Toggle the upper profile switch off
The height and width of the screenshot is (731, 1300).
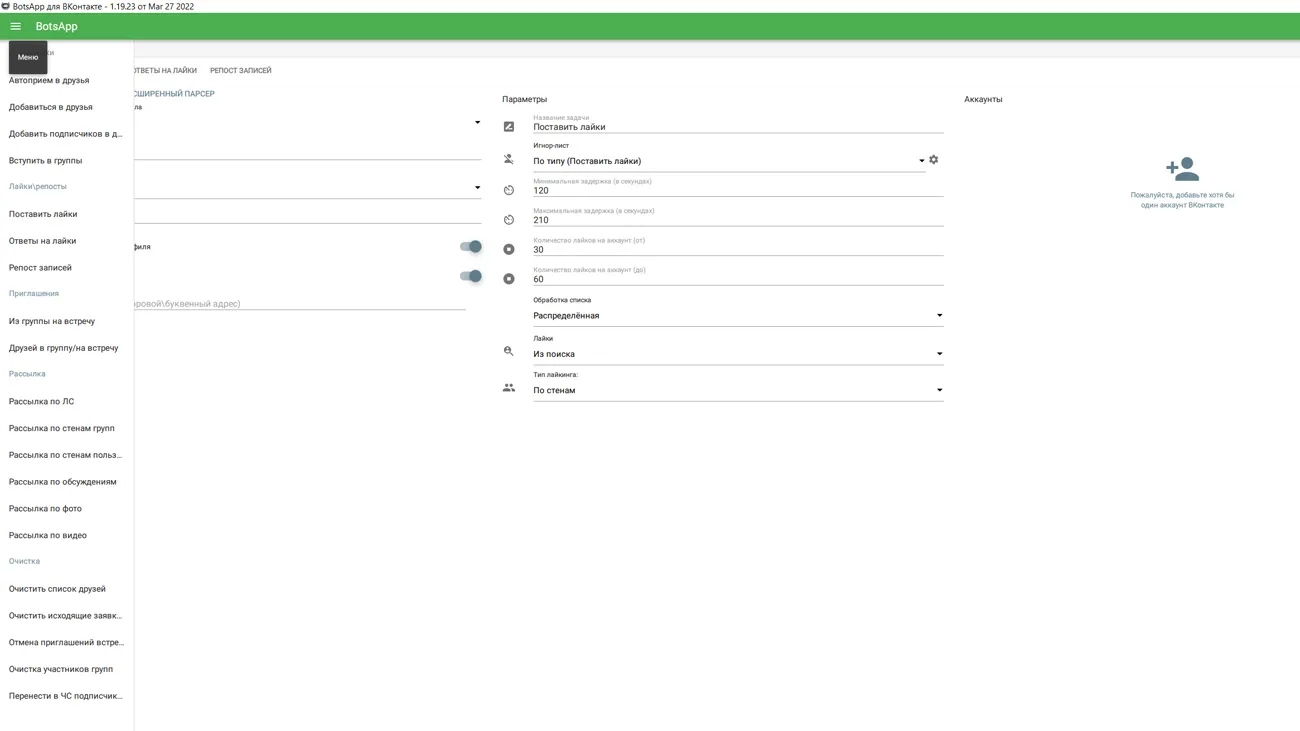coord(470,247)
